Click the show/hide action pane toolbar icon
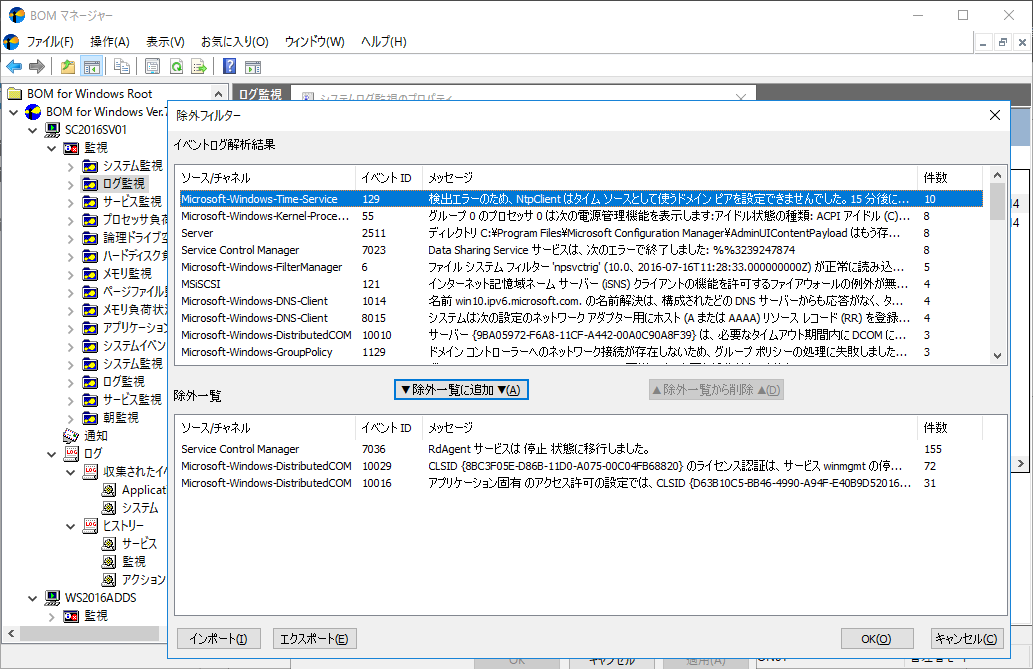This screenshot has width=1033, height=669. (x=253, y=67)
